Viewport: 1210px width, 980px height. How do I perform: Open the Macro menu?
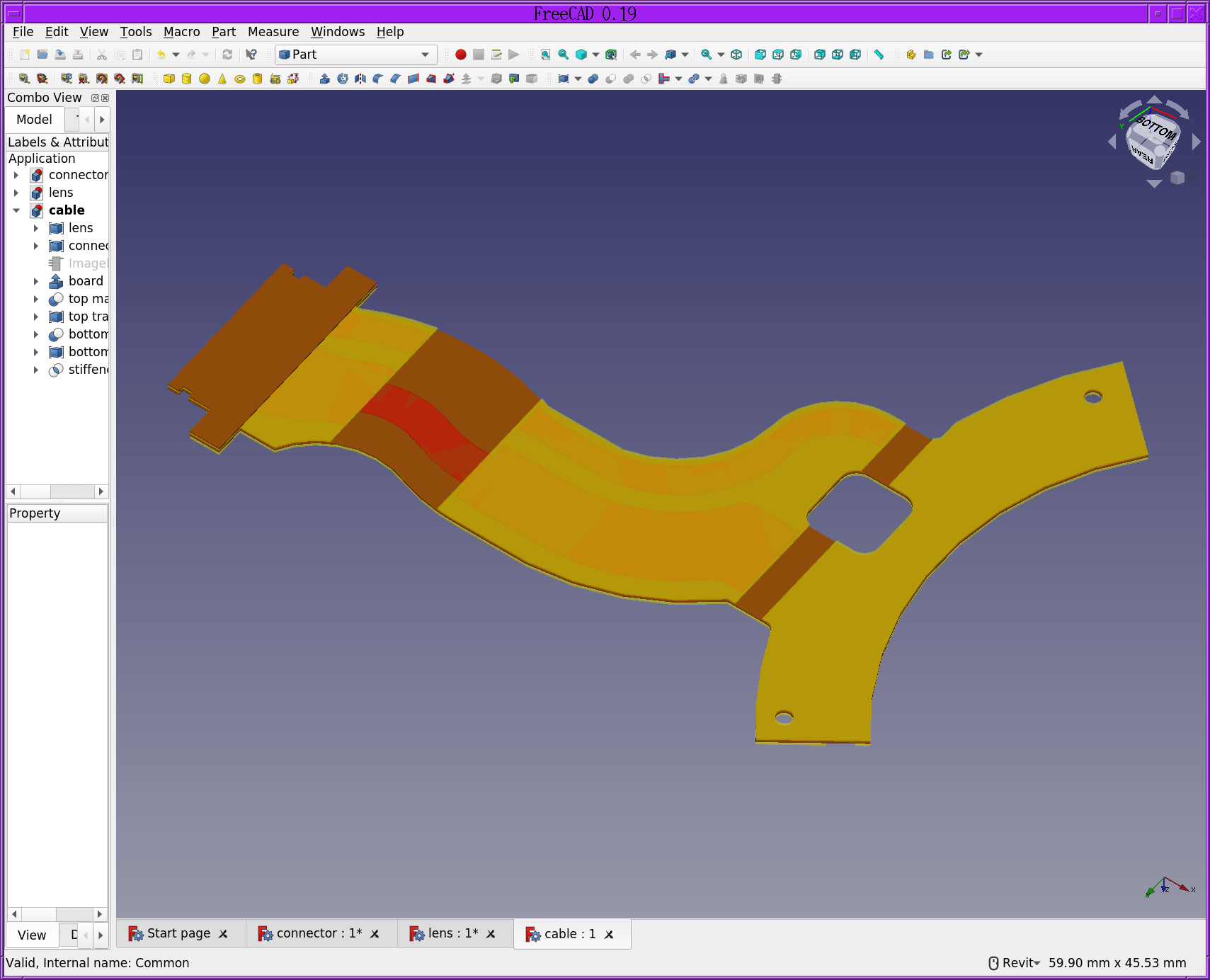(181, 32)
